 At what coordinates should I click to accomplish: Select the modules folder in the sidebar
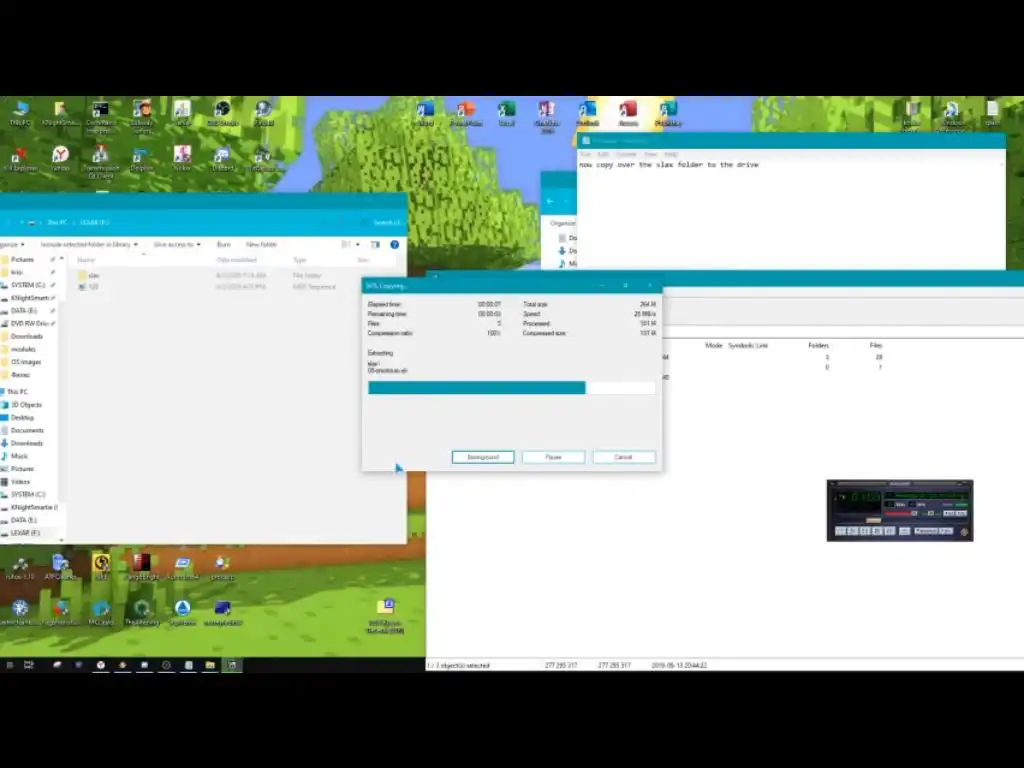(x=23, y=349)
